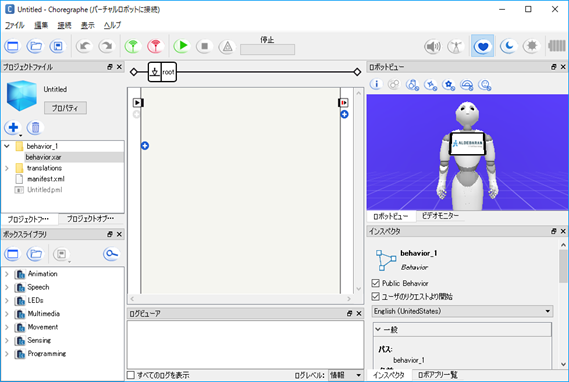
Task: Expand the LEDs library category
Action: (7, 300)
